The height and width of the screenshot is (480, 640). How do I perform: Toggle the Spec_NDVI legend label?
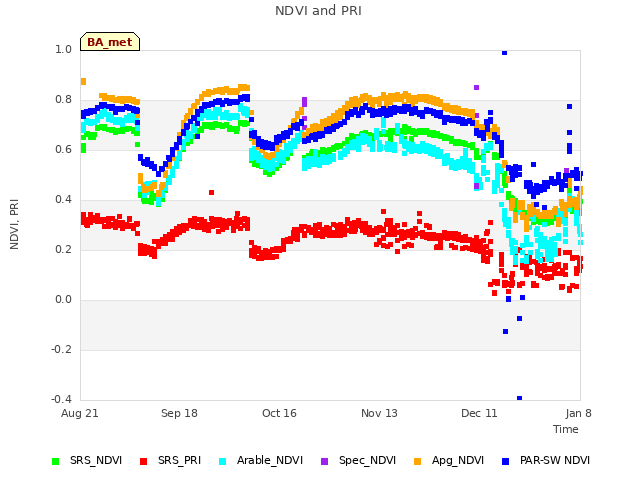[x=367, y=460]
